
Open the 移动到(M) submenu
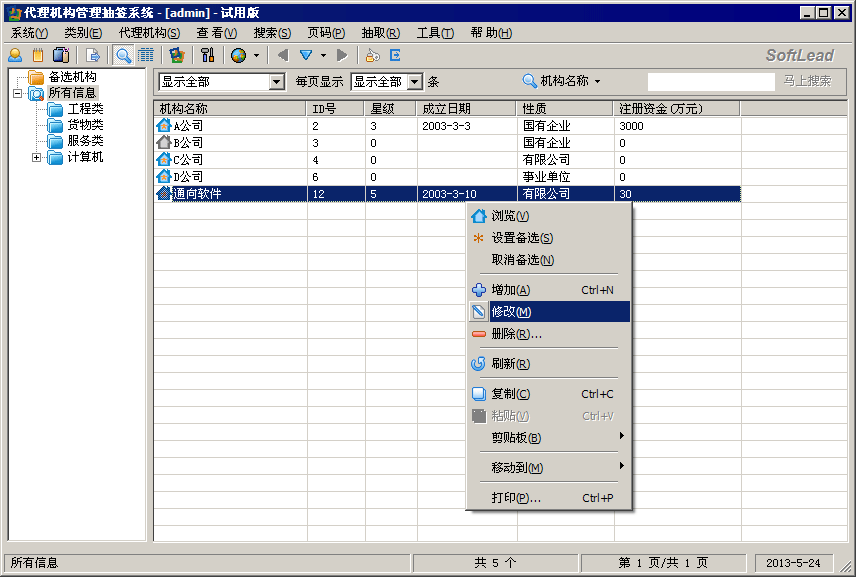click(549, 468)
